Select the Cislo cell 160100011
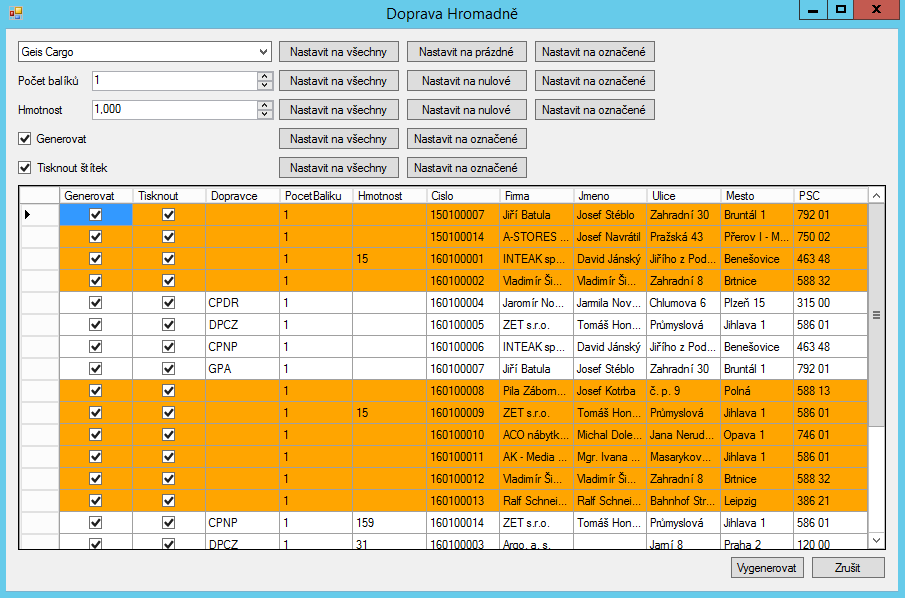This screenshot has width=905, height=598. click(463, 457)
